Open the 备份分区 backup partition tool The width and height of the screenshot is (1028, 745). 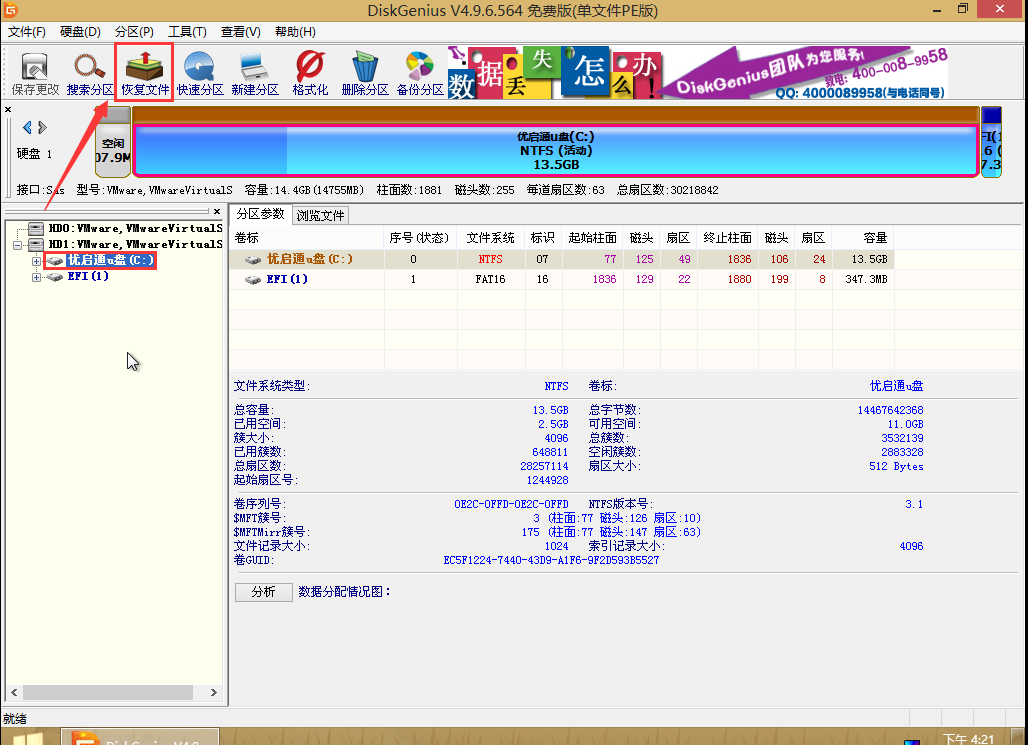pyautogui.click(x=419, y=74)
